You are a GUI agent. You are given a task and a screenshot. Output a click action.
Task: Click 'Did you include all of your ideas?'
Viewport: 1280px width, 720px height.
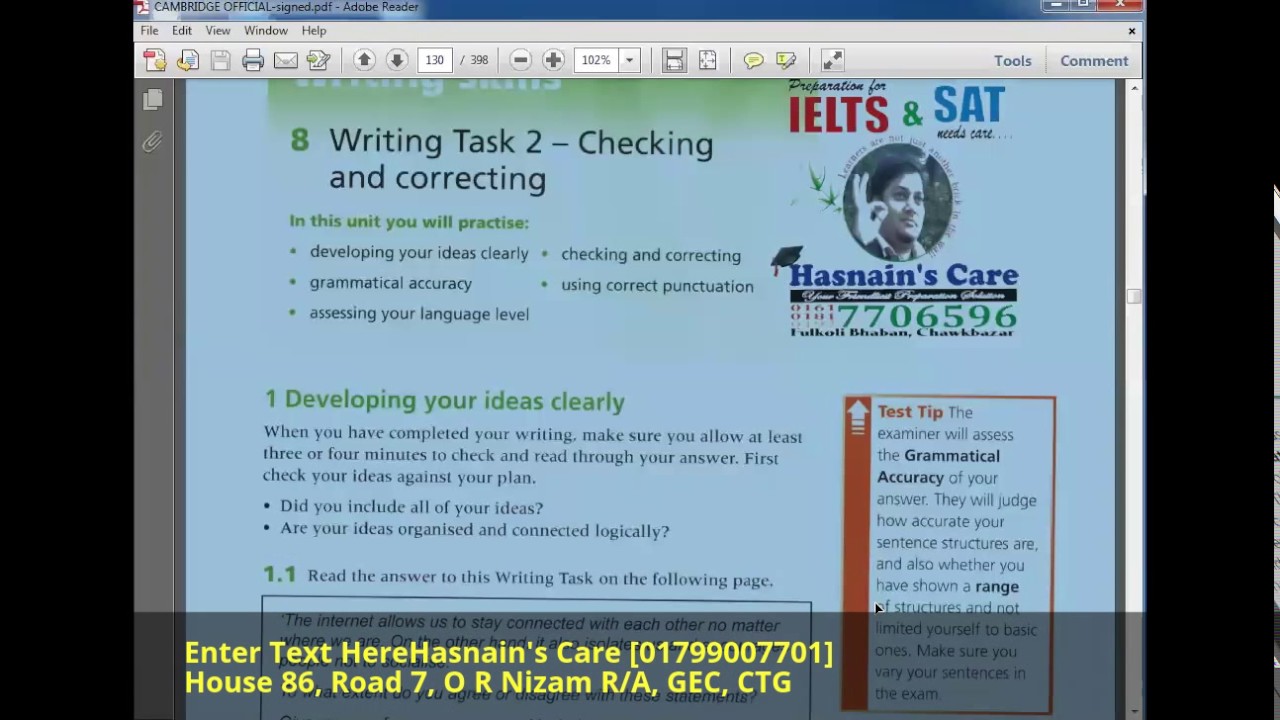[x=412, y=507]
